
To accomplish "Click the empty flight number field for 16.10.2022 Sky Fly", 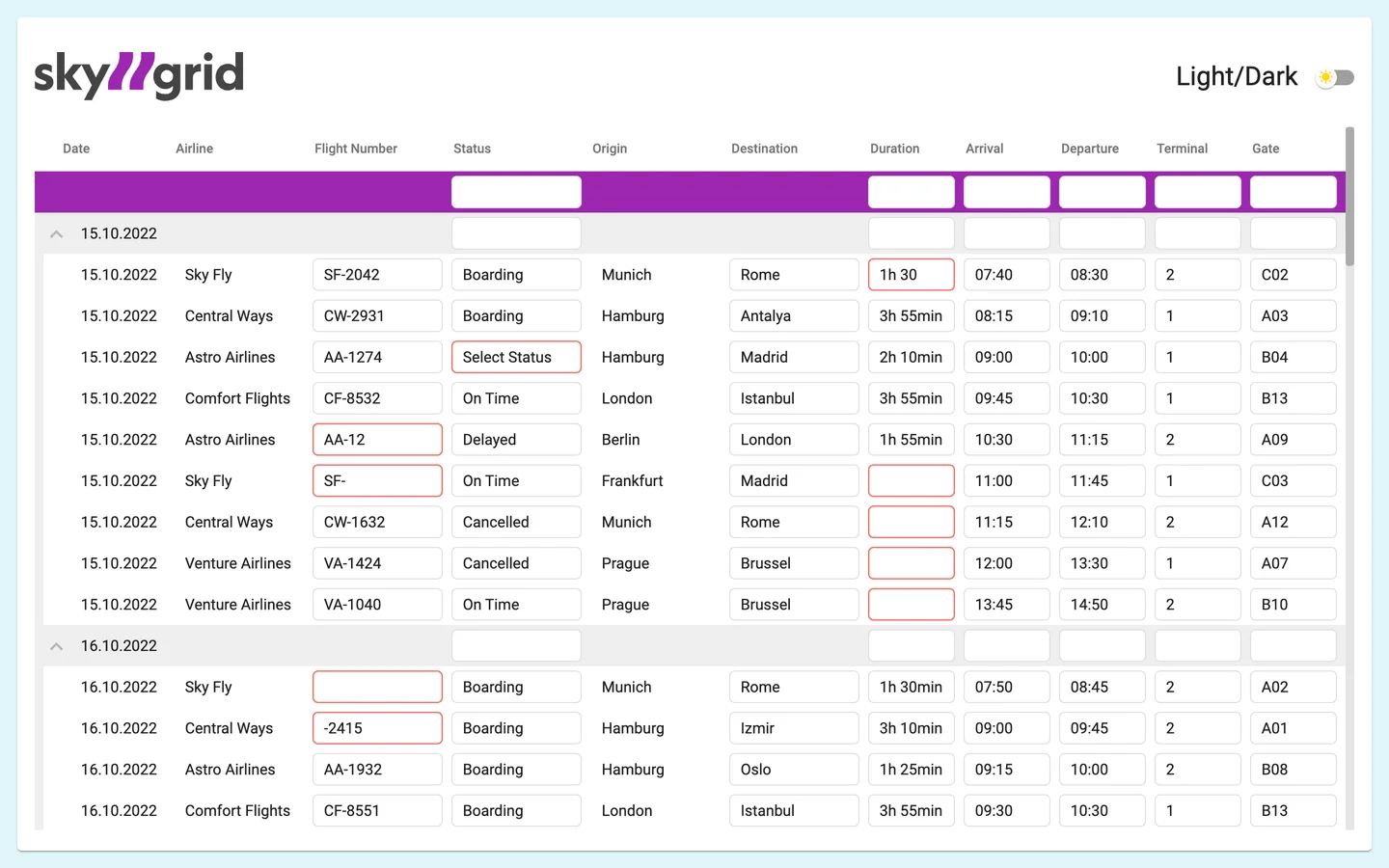I will (377, 687).
